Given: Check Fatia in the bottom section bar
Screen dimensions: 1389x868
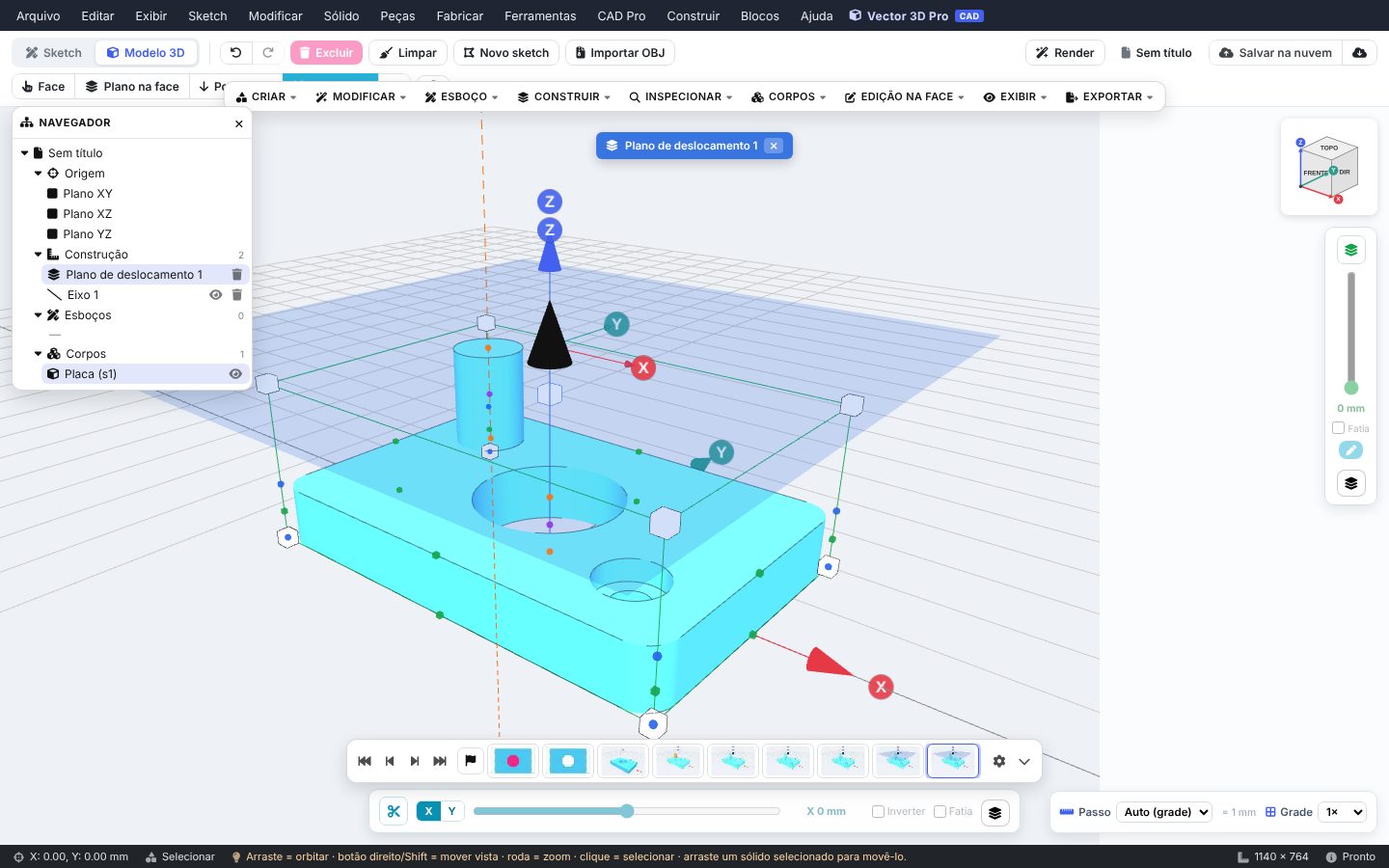Looking at the screenshot, I should coord(940,812).
